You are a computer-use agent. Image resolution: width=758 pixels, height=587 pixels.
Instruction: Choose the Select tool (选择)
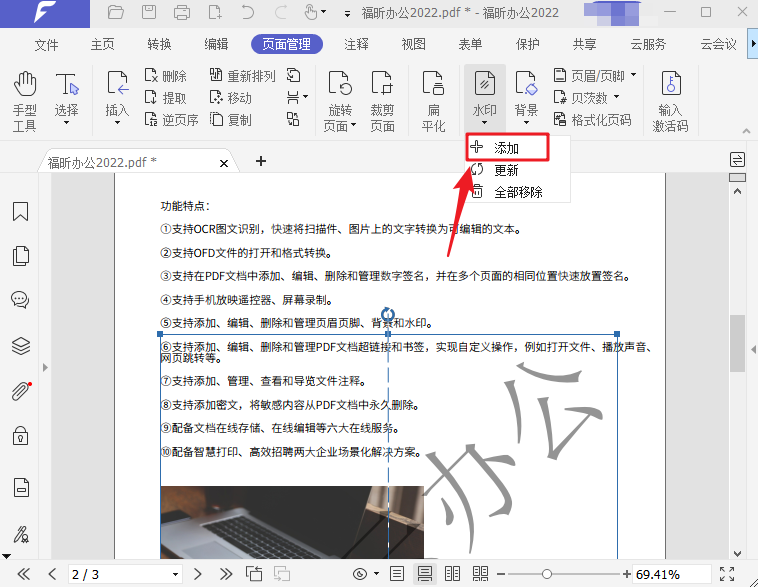[x=66, y=99]
